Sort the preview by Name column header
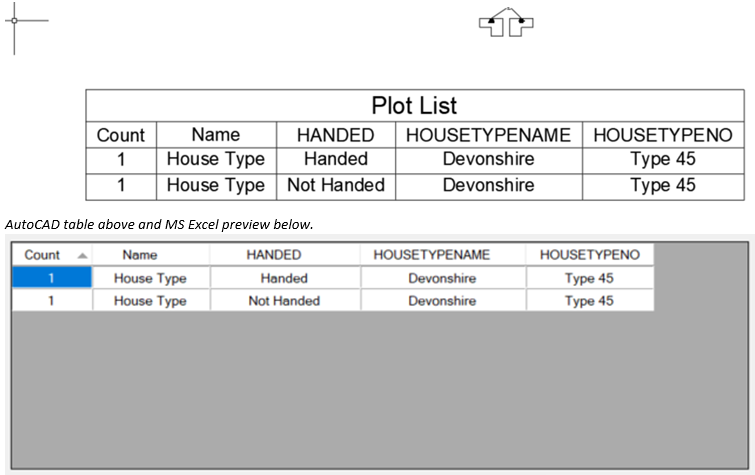This screenshot has height=475, width=755. tap(151, 254)
